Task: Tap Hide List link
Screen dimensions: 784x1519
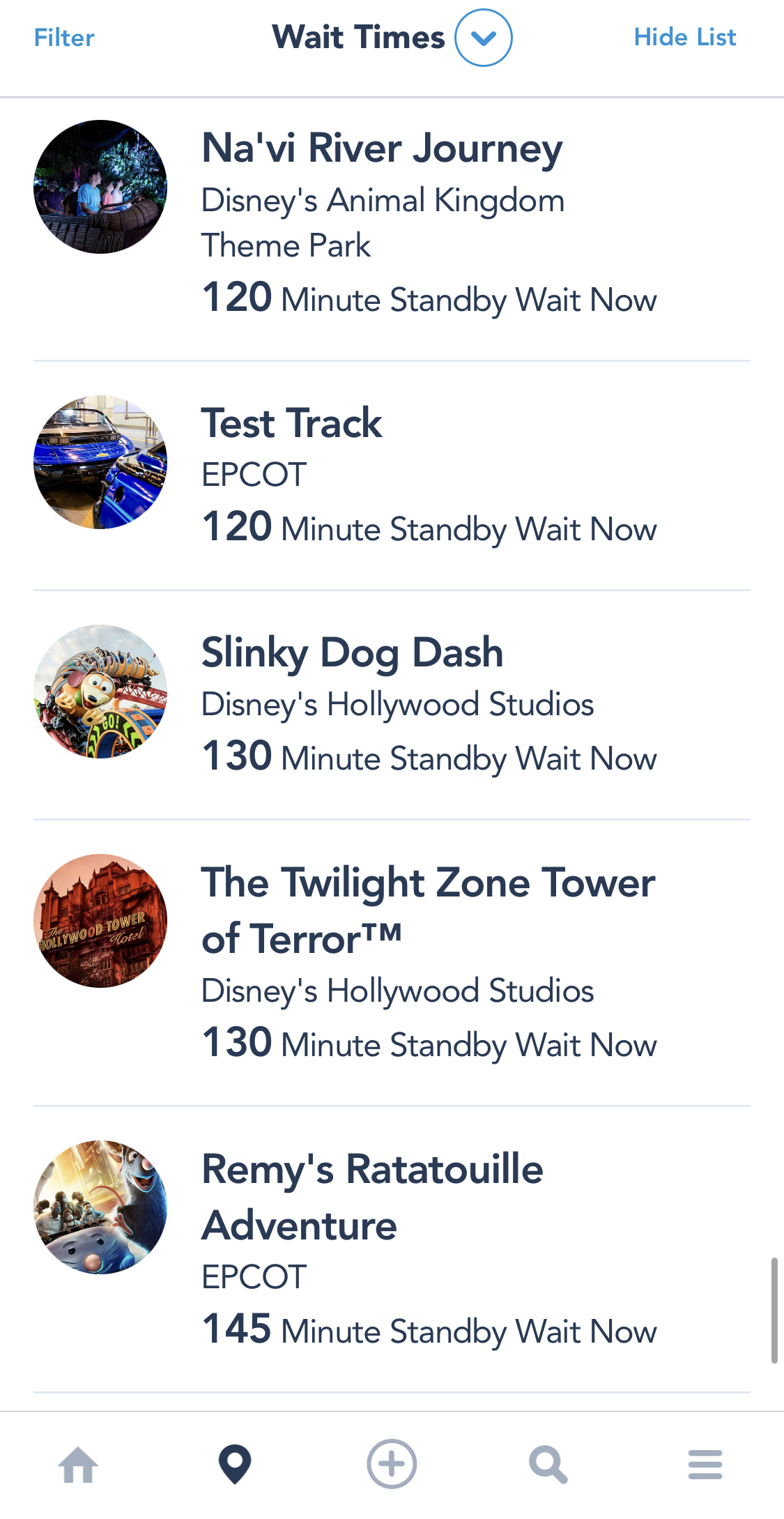Action: (684, 38)
